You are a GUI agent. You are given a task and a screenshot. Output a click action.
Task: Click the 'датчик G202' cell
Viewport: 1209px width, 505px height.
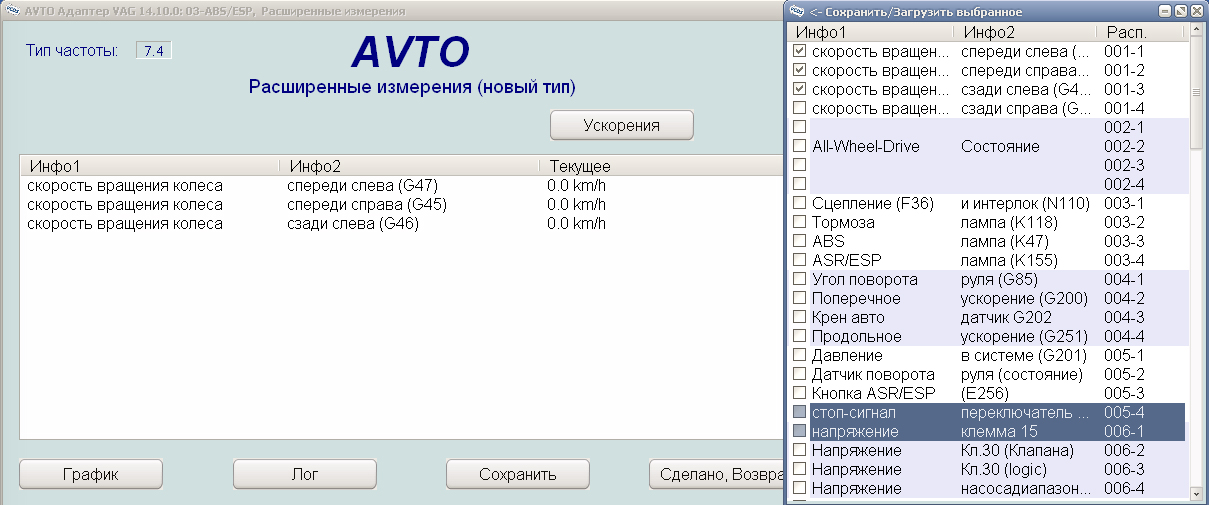[1006, 317]
